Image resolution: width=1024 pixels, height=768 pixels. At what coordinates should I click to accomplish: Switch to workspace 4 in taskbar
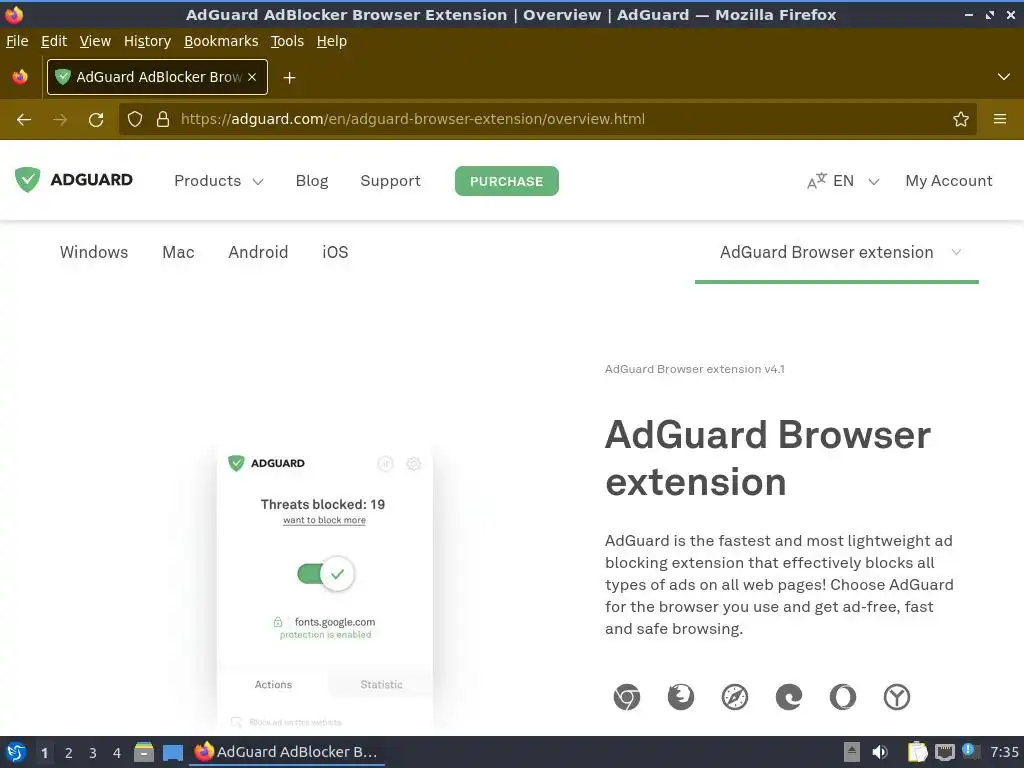coord(117,752)
